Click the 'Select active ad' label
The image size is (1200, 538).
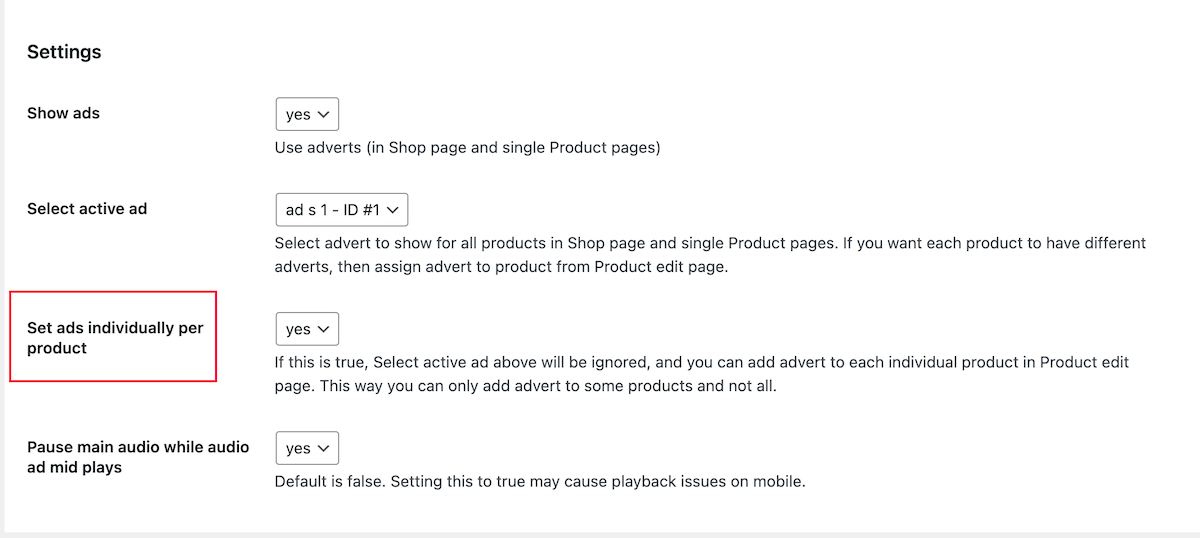click(x=87, y=209)
